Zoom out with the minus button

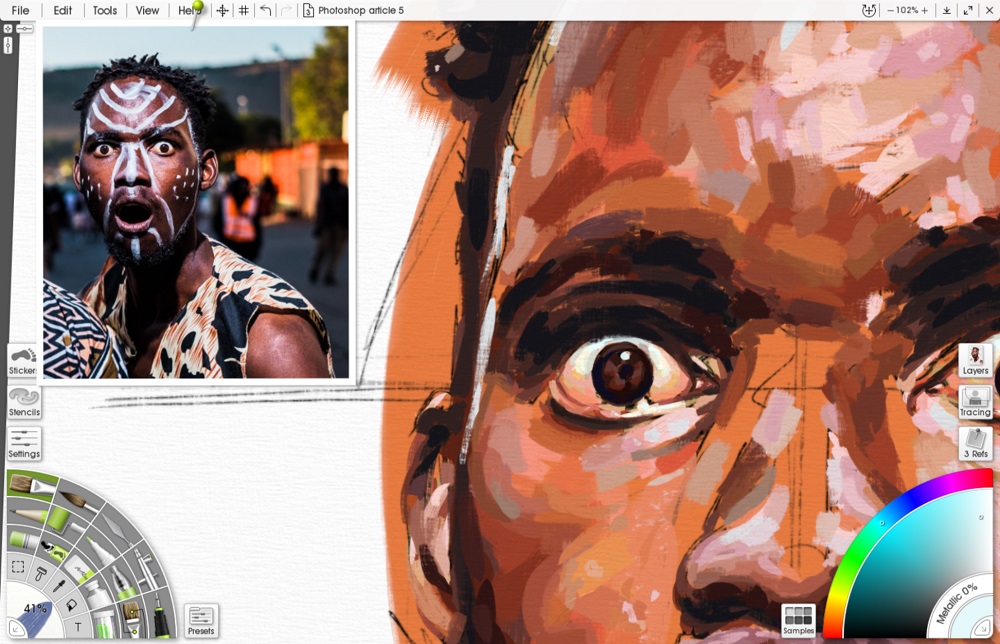890,10
